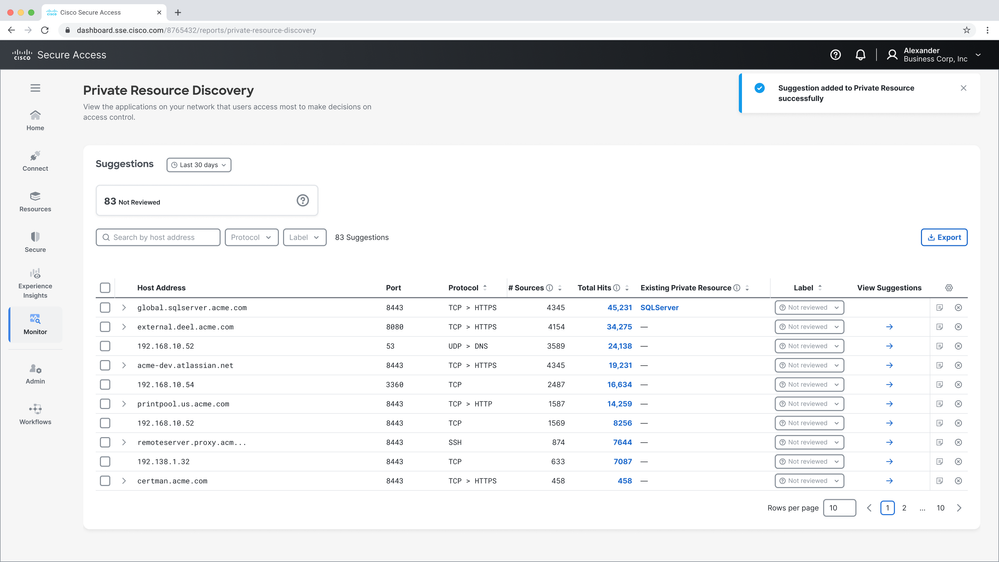View suggestions arrow for acme-dev.atlassian.net
This screenshot has height=562, width=999.
tap(889, 365)
